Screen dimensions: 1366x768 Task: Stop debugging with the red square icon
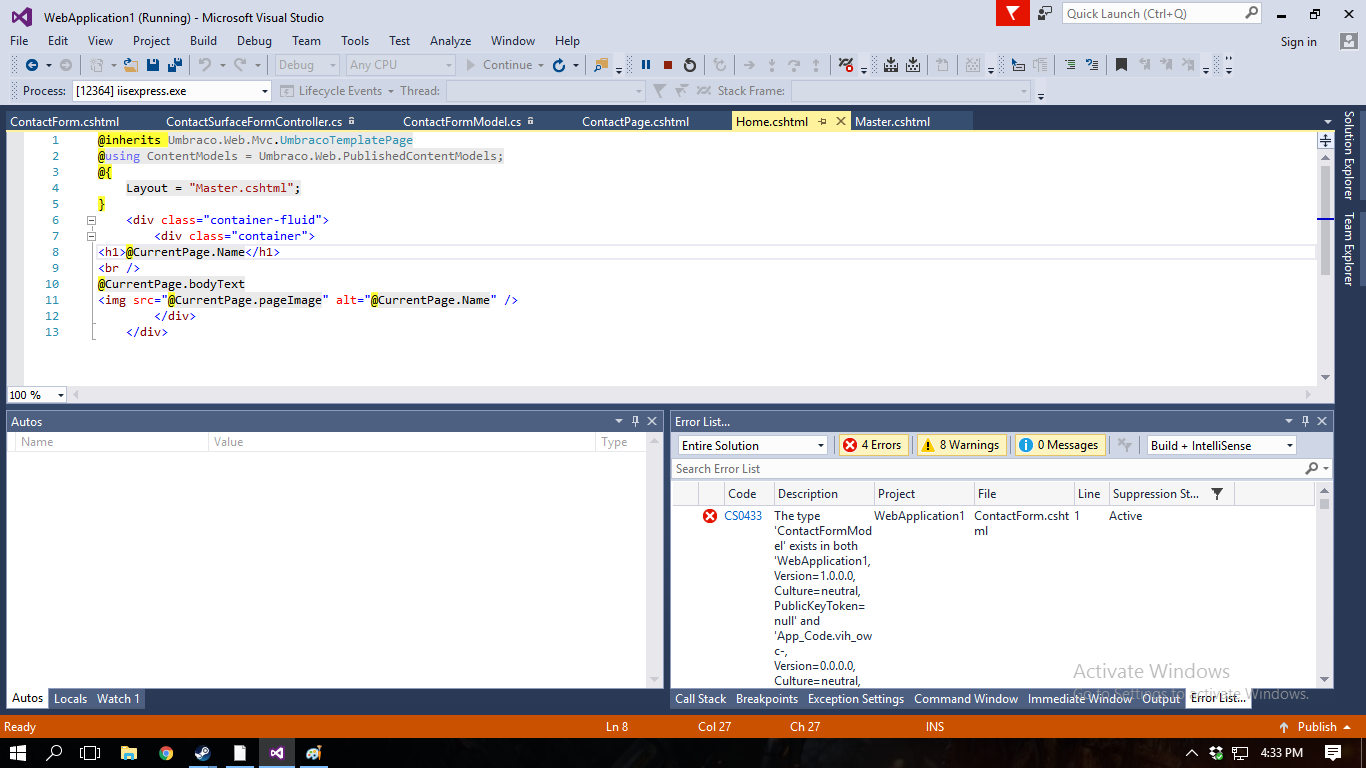(668, 65)
